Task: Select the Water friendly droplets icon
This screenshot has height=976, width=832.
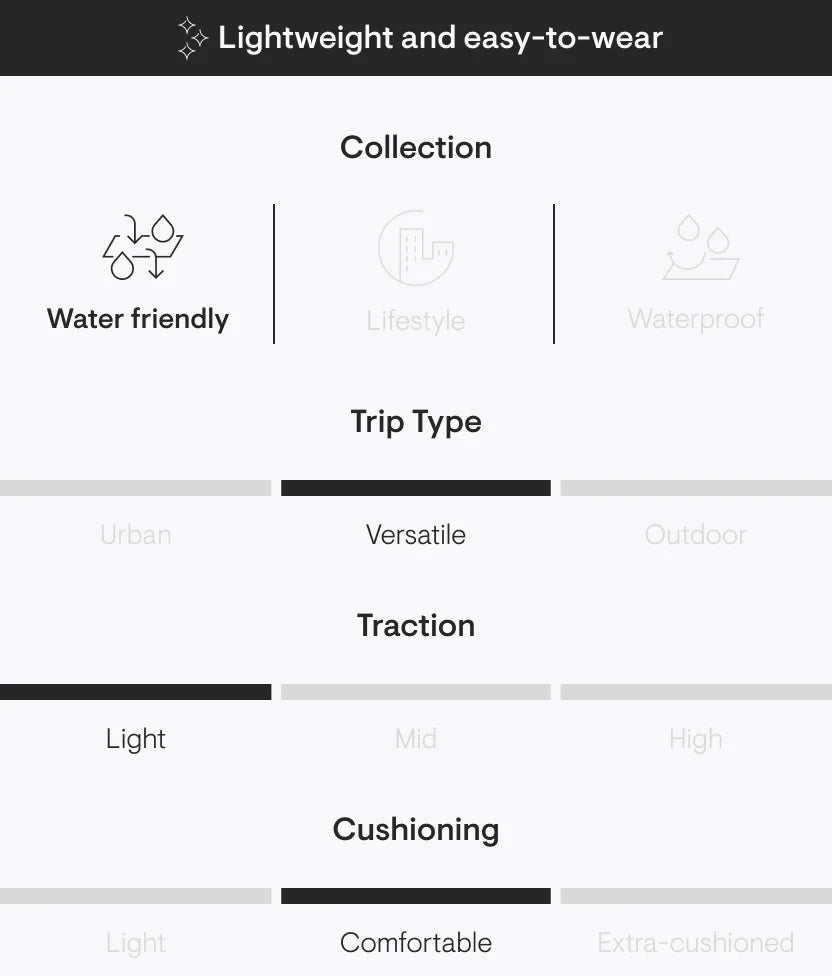Action: coord(143,247)
